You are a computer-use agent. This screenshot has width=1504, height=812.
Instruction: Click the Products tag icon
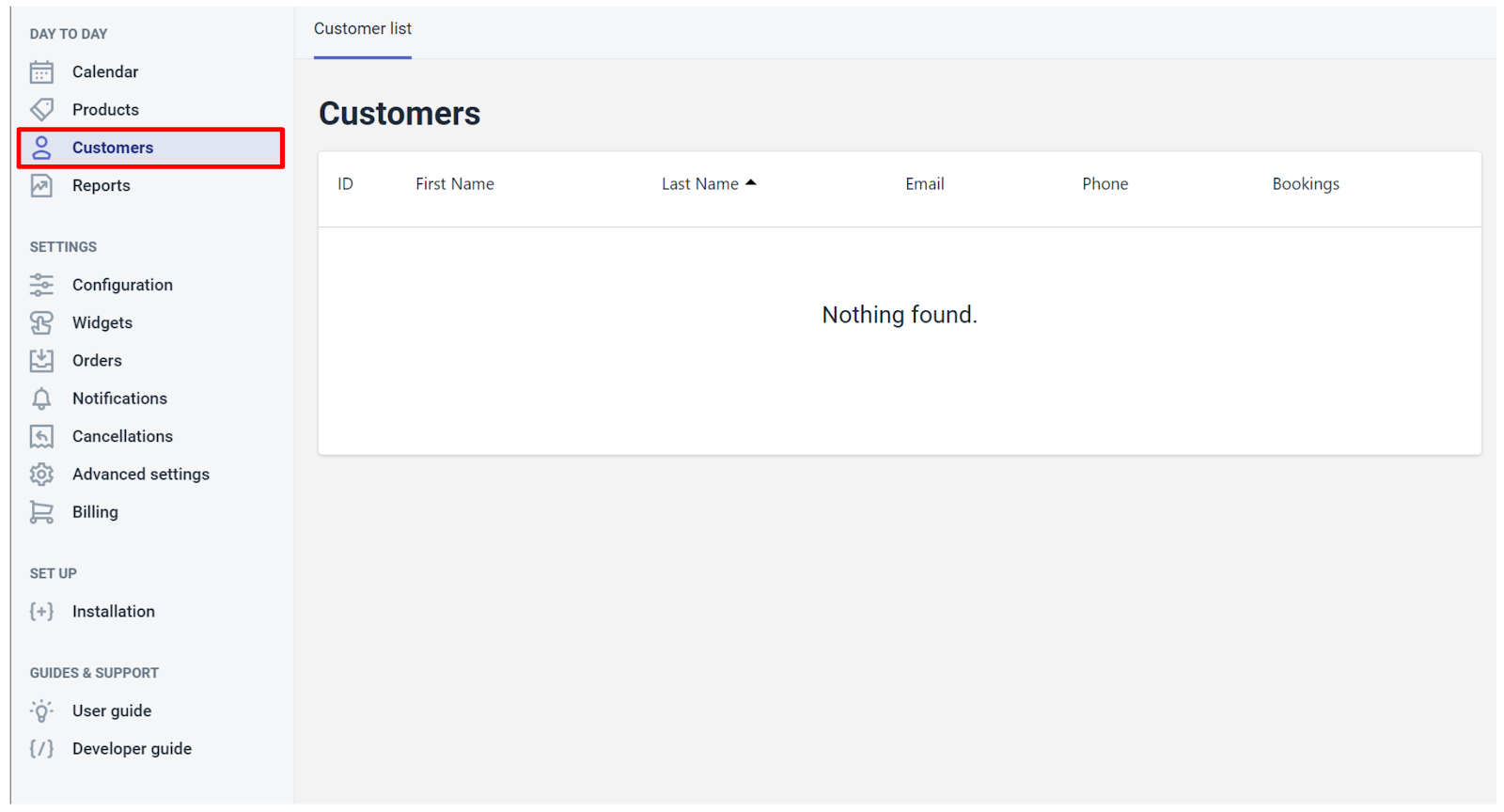coord(41,110)
